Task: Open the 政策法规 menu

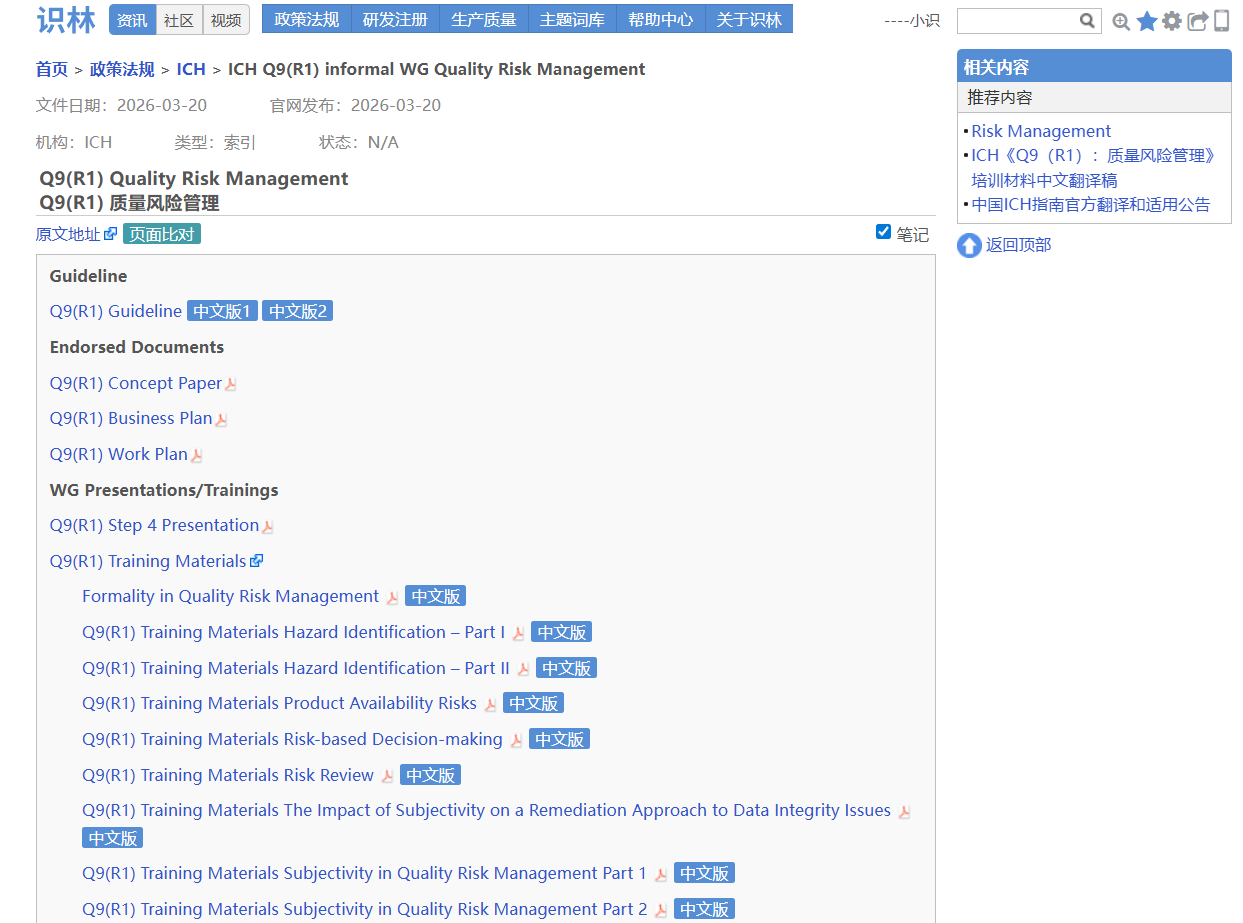Action: coord(307,20)
